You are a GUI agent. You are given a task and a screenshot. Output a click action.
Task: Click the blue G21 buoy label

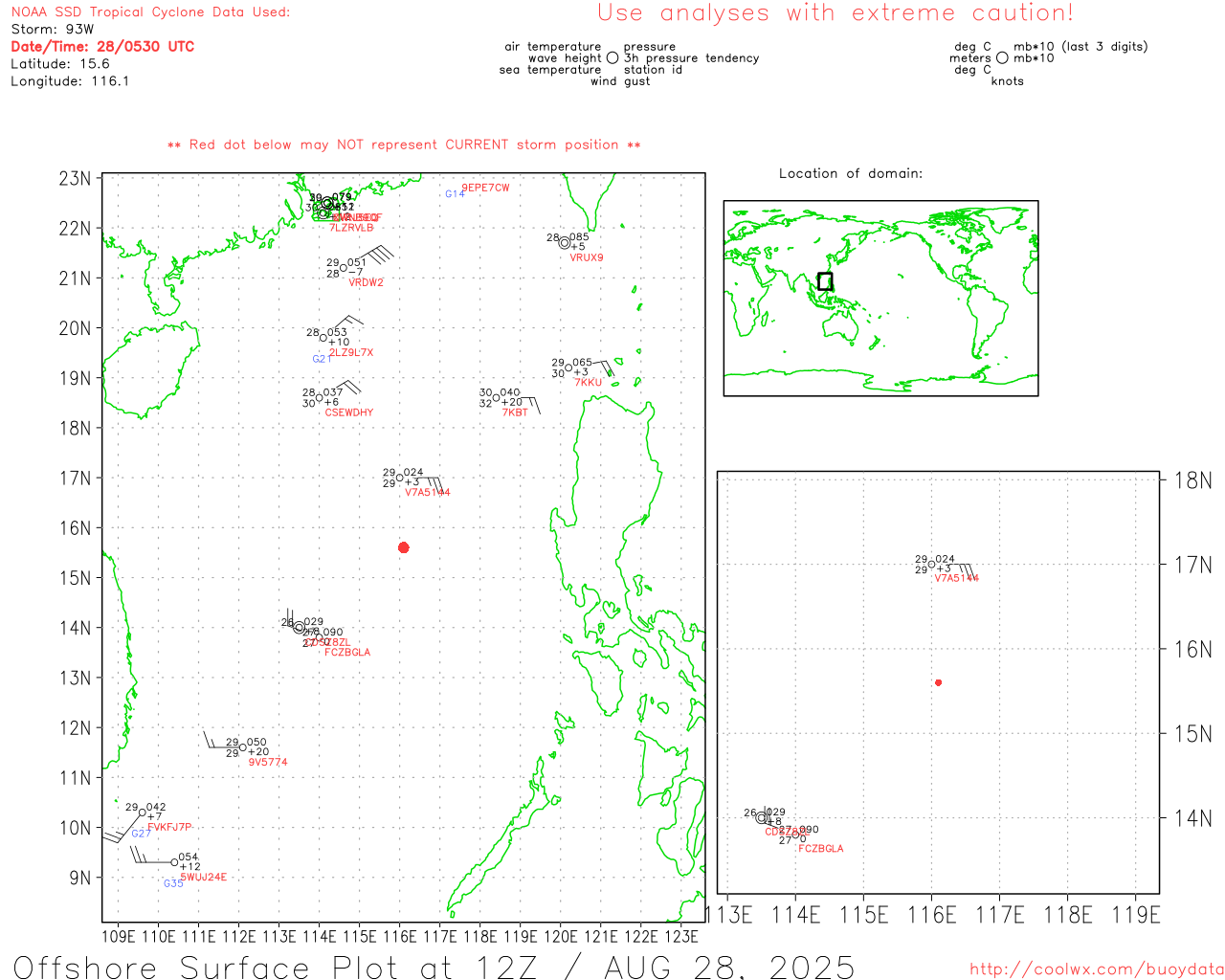tap(322, 359)
